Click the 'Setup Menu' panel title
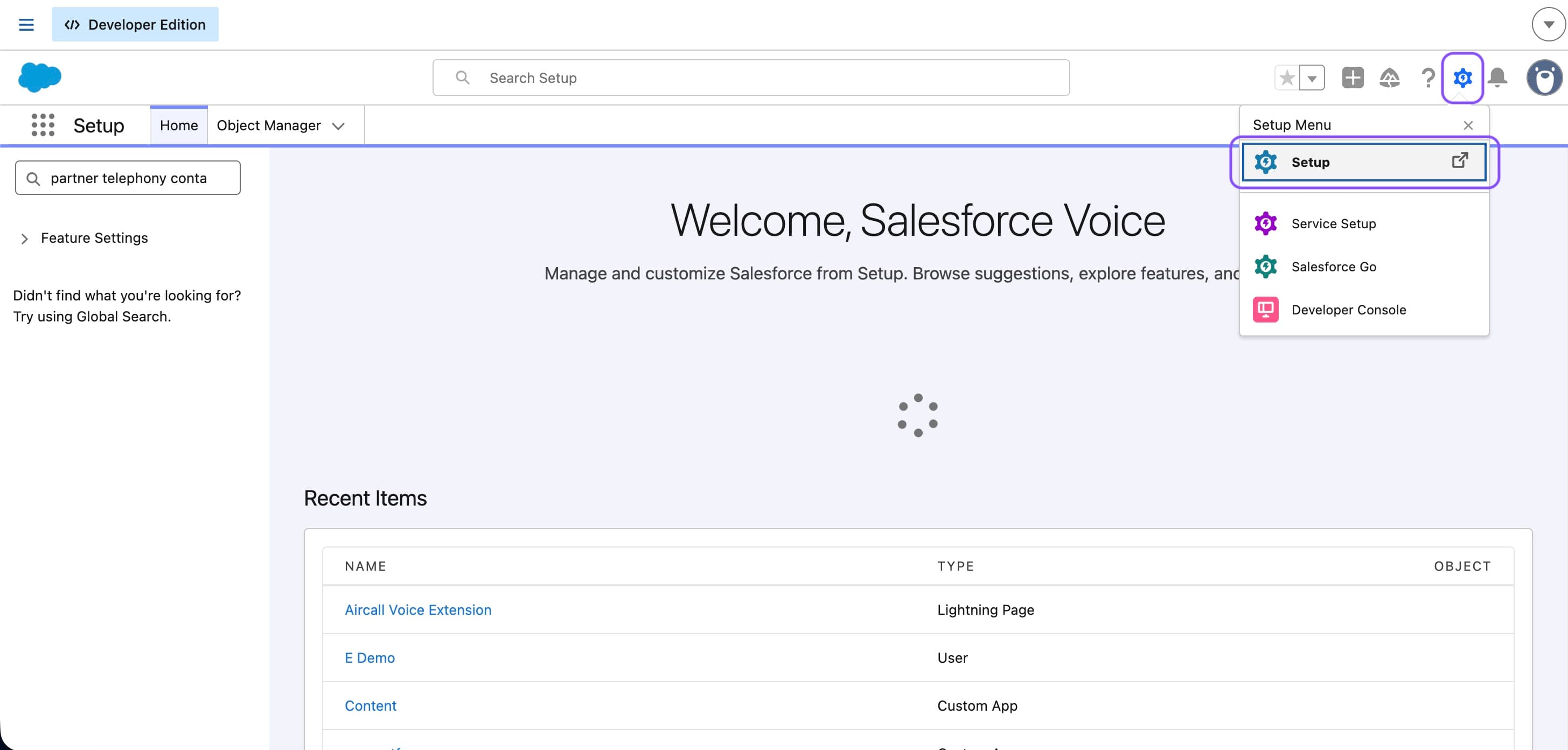 (1292, 125)
